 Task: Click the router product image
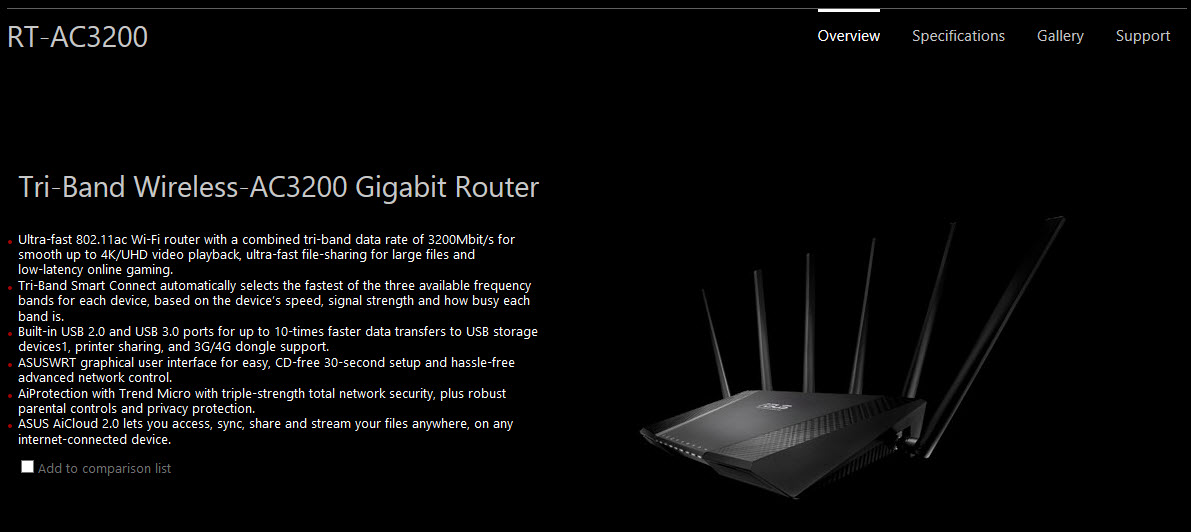pos(851,357)
